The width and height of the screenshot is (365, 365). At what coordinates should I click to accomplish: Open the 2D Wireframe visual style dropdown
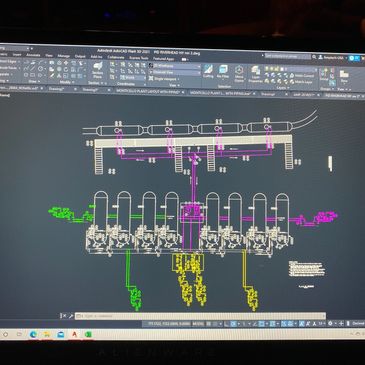pyautogui.click(x=174, y=66)
